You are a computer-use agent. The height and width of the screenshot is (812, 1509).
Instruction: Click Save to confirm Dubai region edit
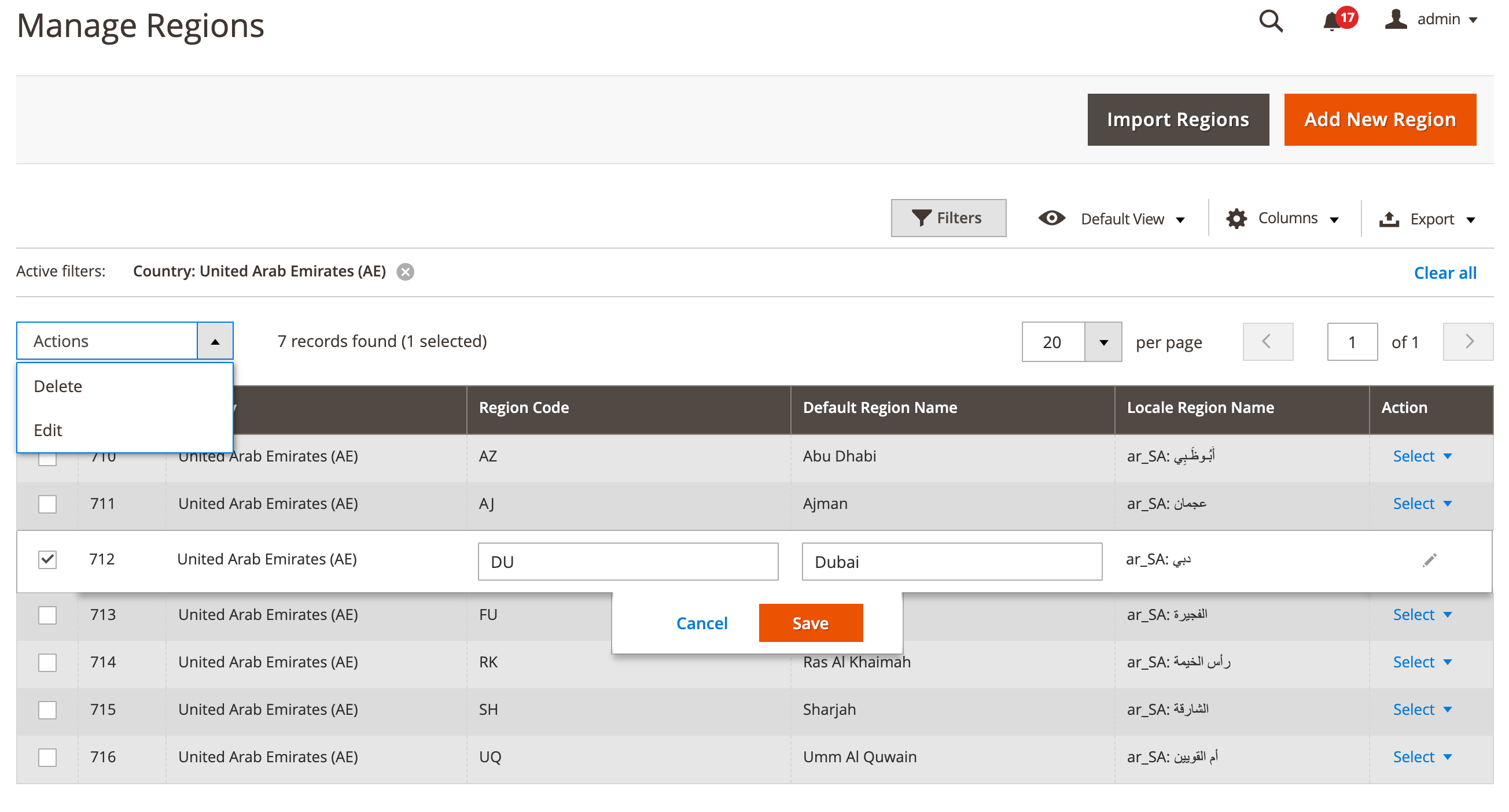tap(811, 622)
